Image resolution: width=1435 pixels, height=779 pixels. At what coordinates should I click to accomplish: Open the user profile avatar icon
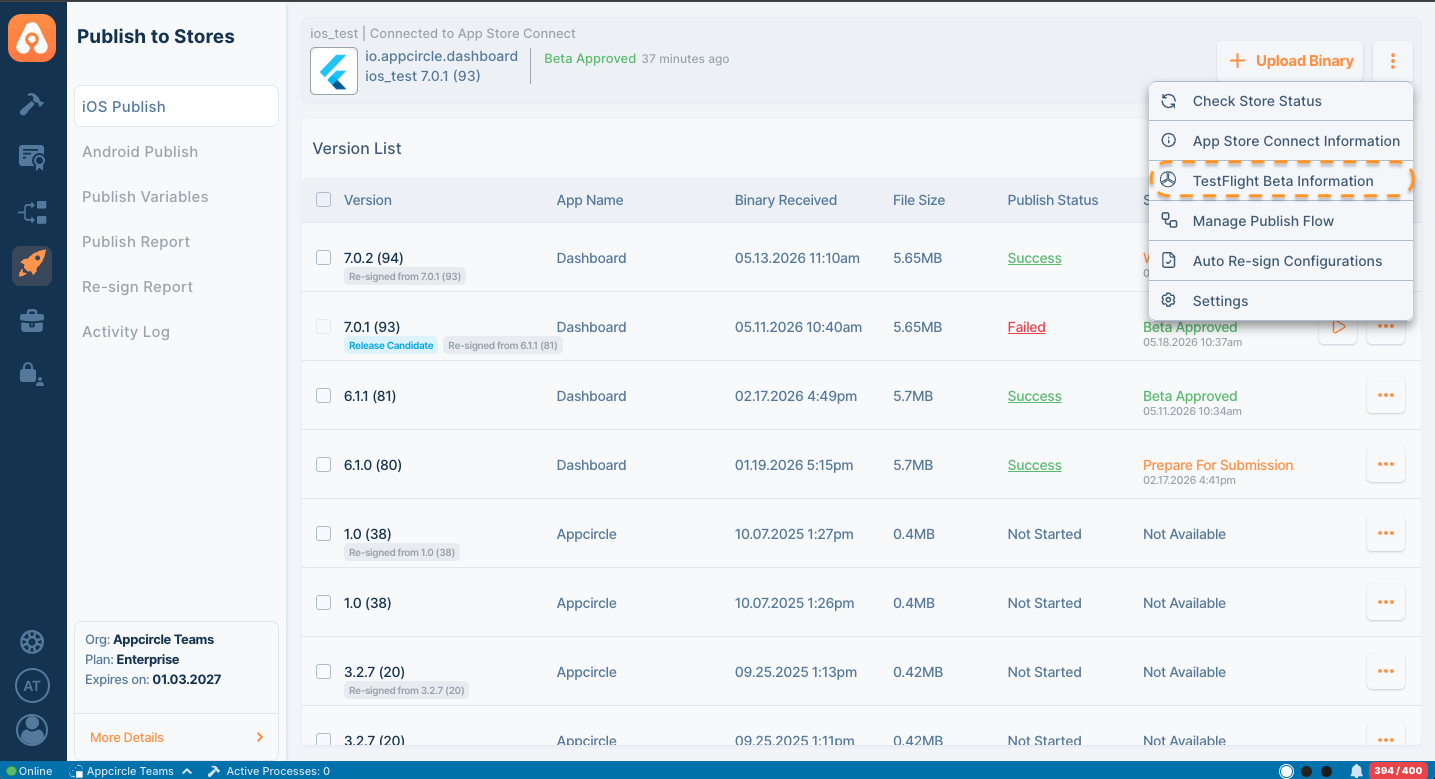pos(32,730)
